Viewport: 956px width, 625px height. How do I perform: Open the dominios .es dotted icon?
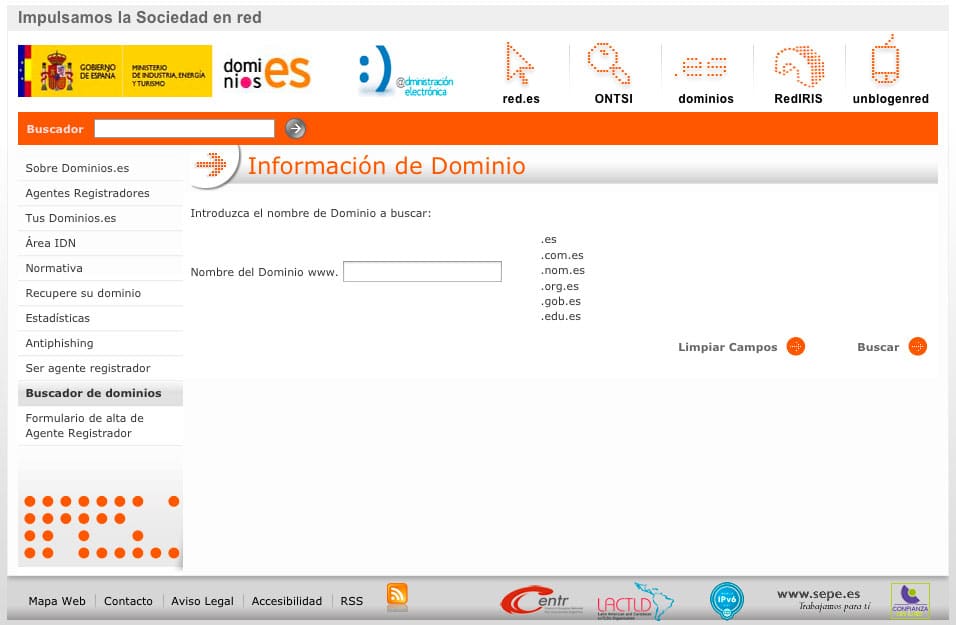click(701, 66)
